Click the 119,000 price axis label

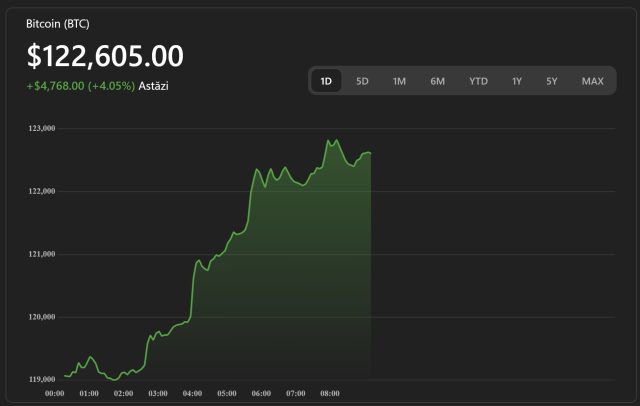point(41,379)
